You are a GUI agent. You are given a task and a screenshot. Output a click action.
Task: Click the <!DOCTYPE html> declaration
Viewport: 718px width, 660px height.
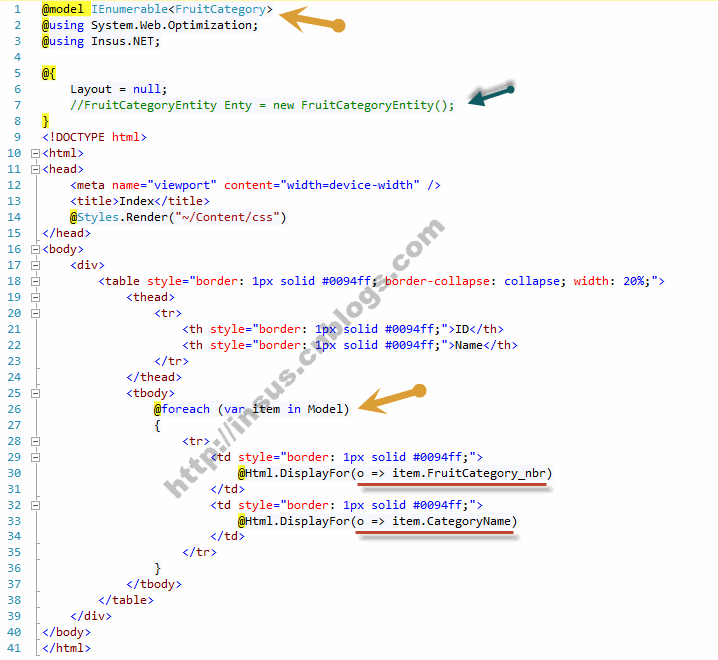point(94,137)
